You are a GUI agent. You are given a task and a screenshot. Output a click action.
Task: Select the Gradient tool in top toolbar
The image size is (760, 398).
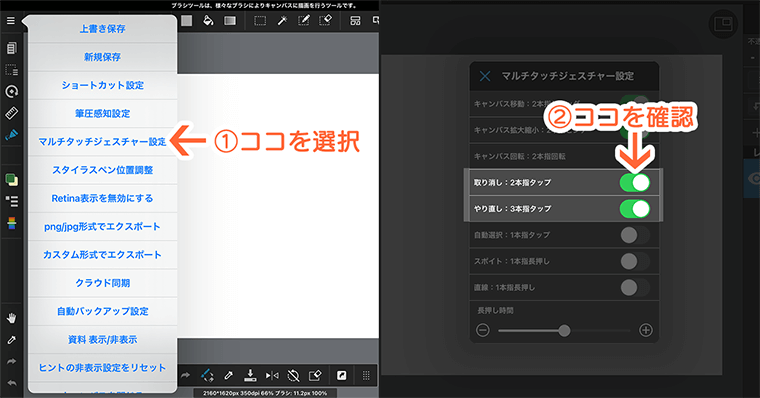(230, 20)
